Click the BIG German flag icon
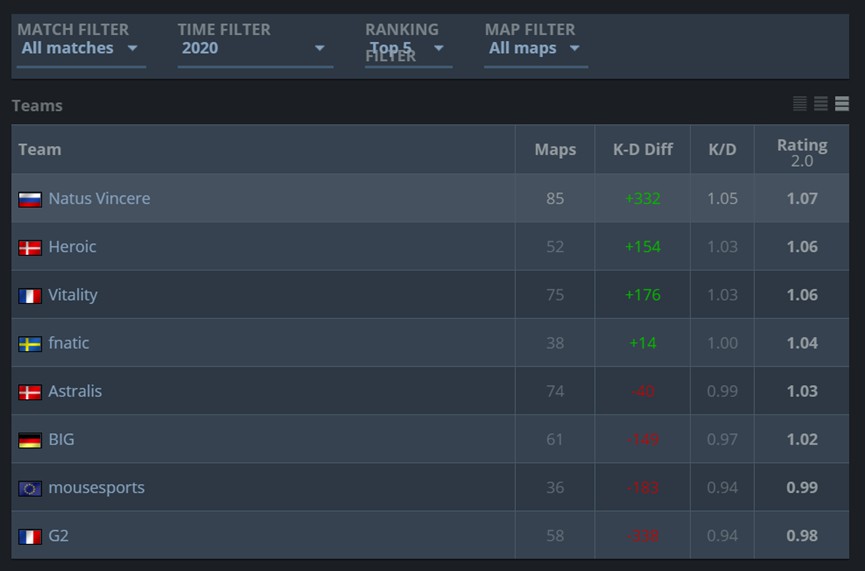Screen dimensions: 865x571 [30, 440]
